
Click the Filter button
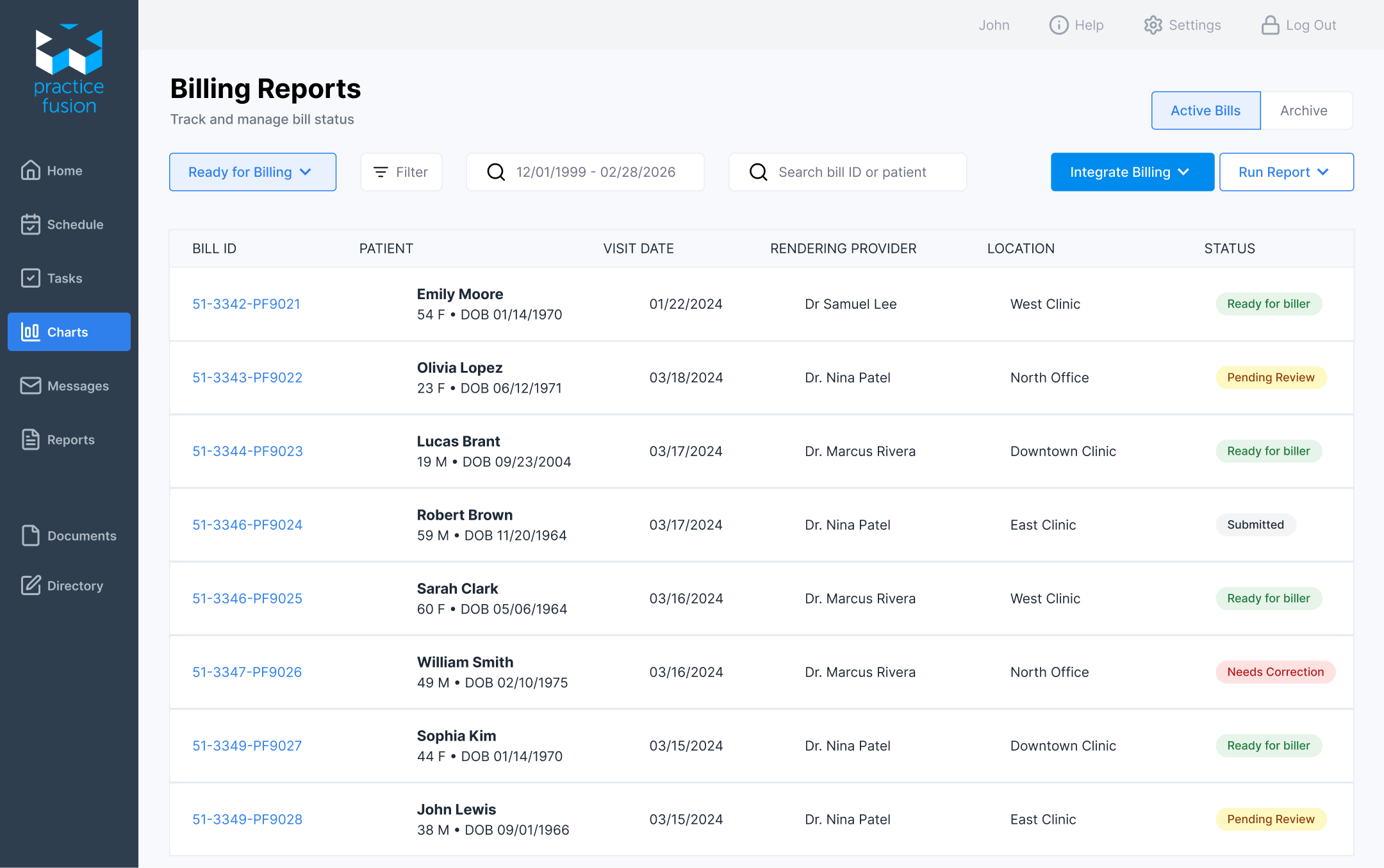pos(401,172)
